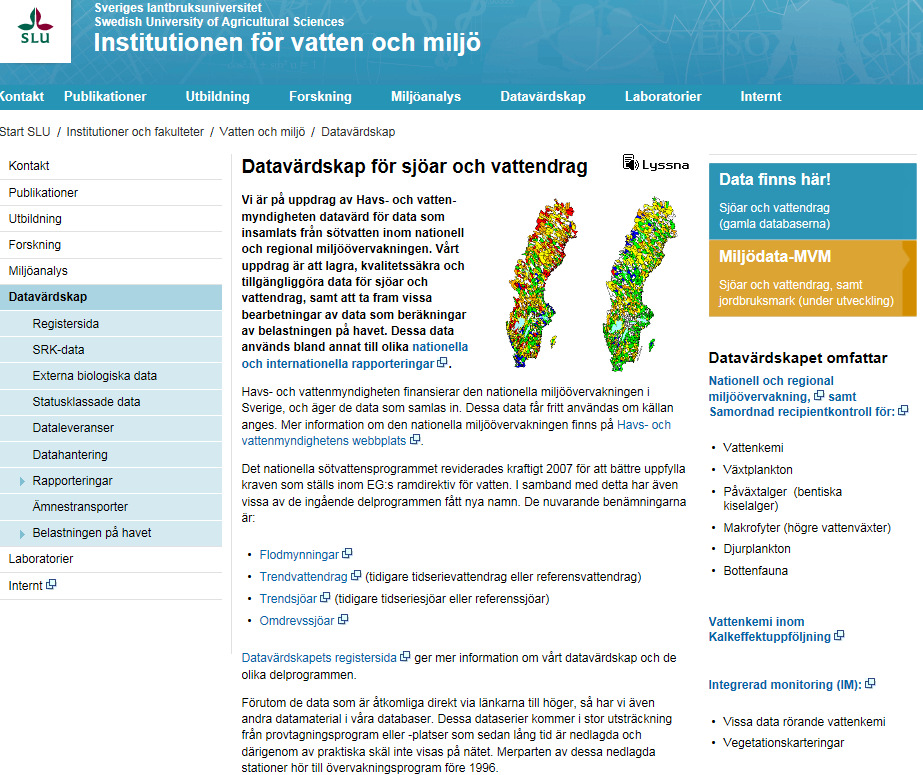Open Forskning in left sidebar

click(111, 245)
